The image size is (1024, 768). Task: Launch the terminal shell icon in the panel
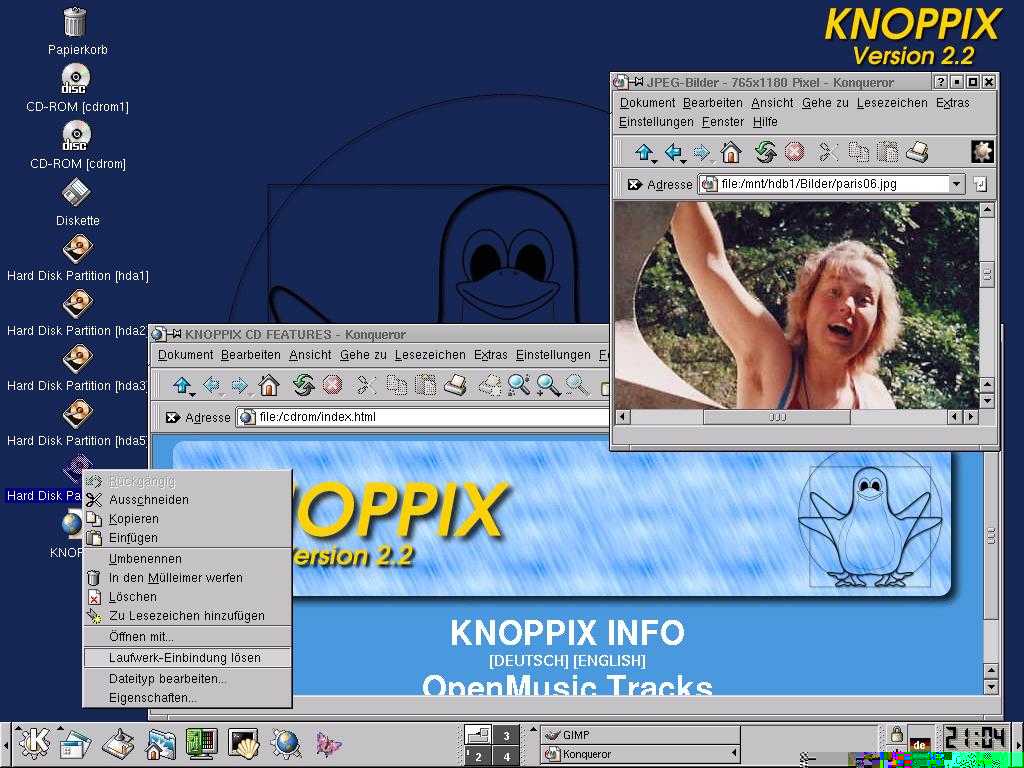click(243, 743)
